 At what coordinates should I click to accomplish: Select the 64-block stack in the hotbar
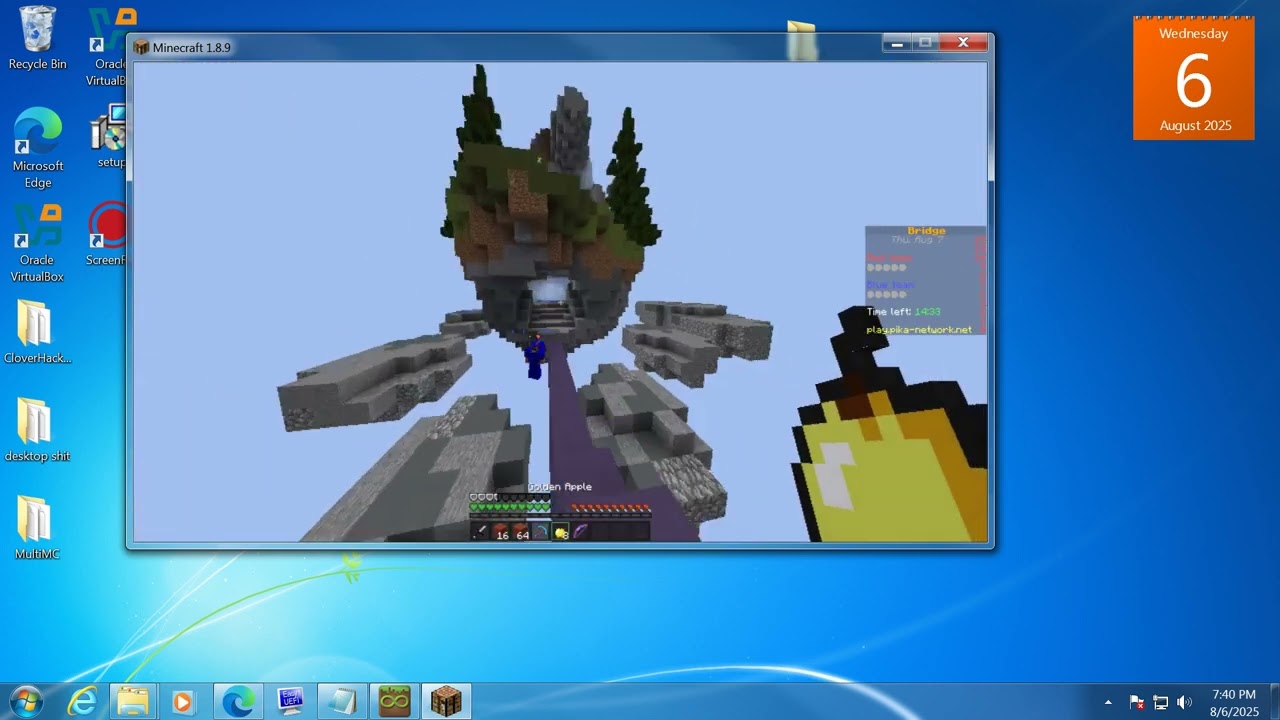tap(520, 532)
